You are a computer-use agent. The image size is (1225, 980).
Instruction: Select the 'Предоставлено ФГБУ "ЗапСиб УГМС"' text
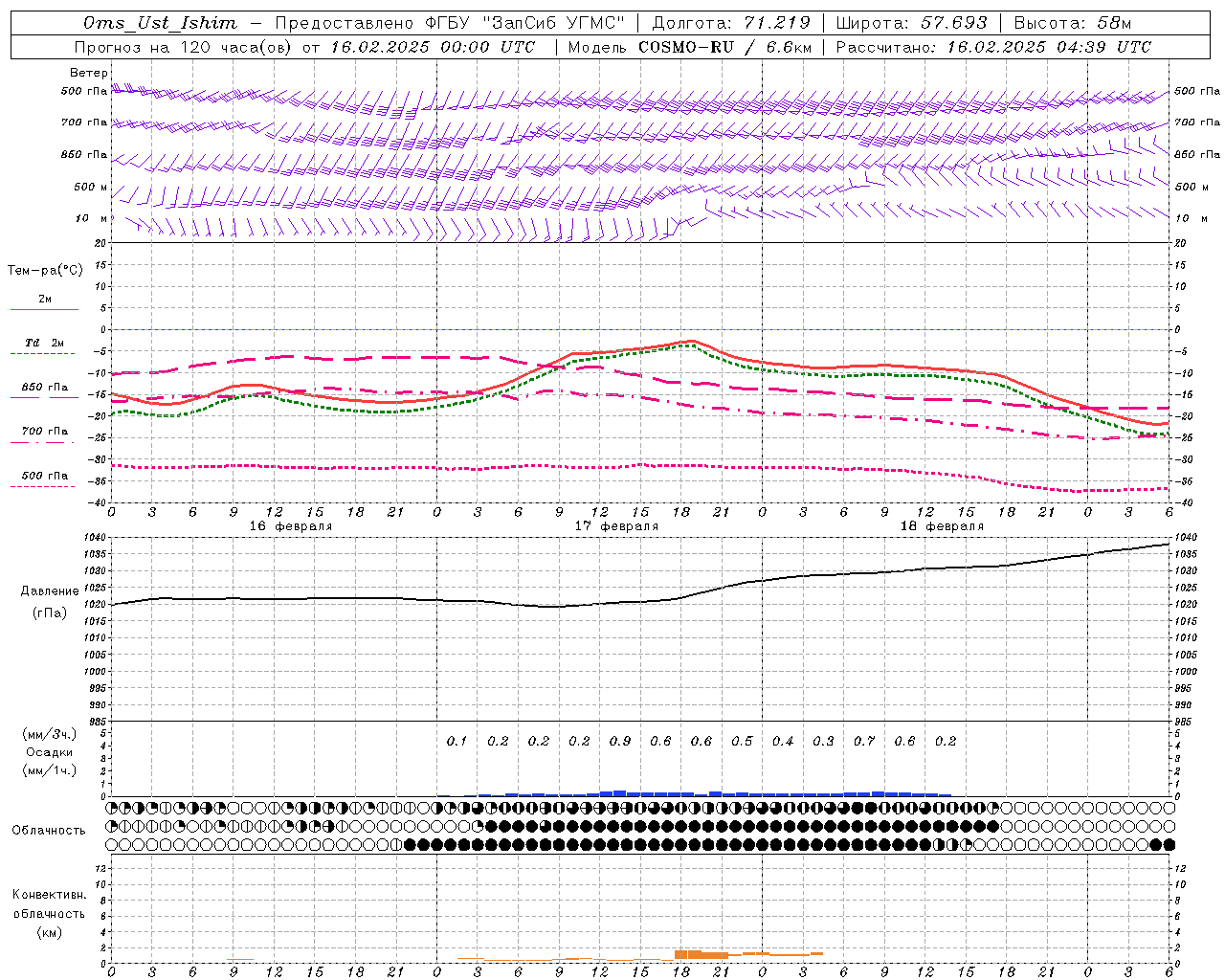click(x=449, y=22)
